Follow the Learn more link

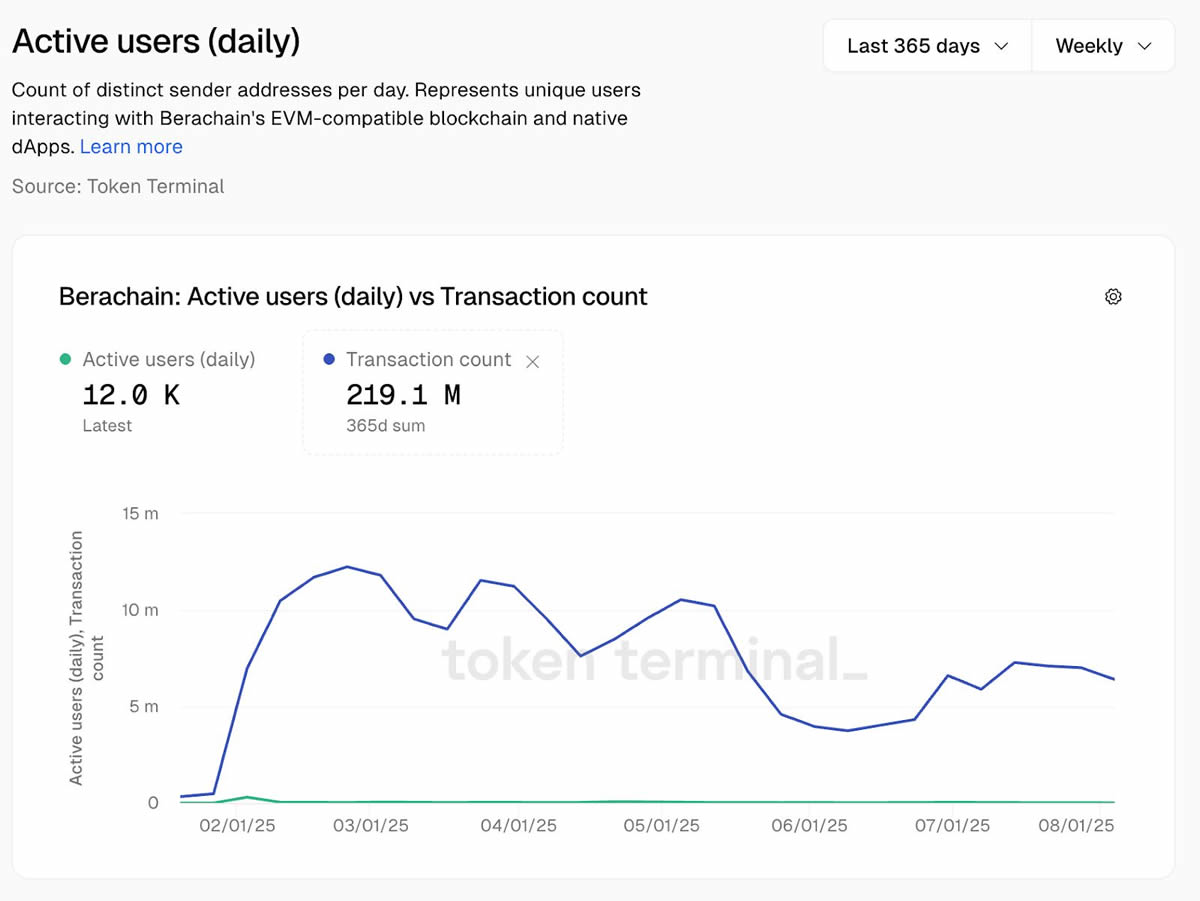pos(131,147)
